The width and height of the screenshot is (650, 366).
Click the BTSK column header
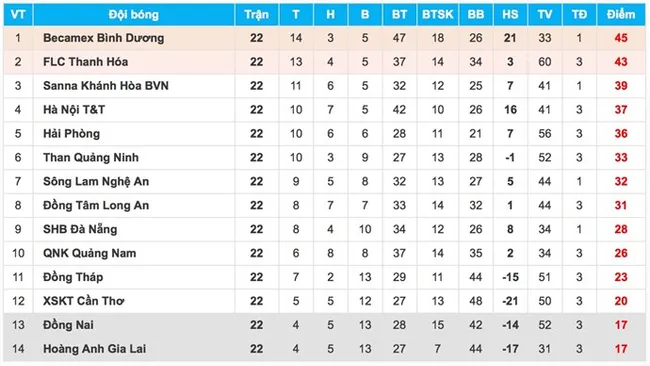pos(437,15)
